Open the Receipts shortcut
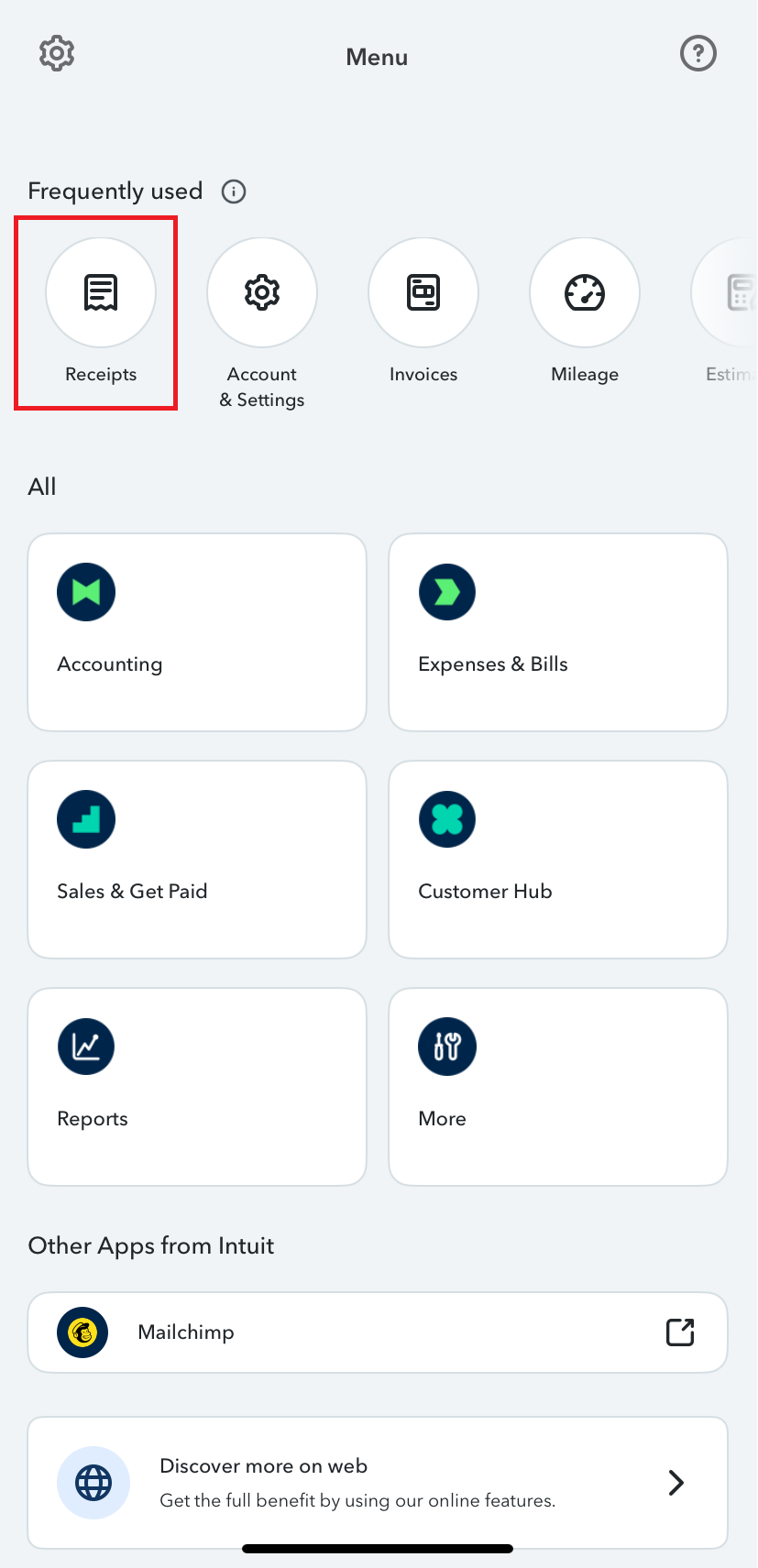The width and height of the screenshot is (758, 1568). (x=101, y=293)
